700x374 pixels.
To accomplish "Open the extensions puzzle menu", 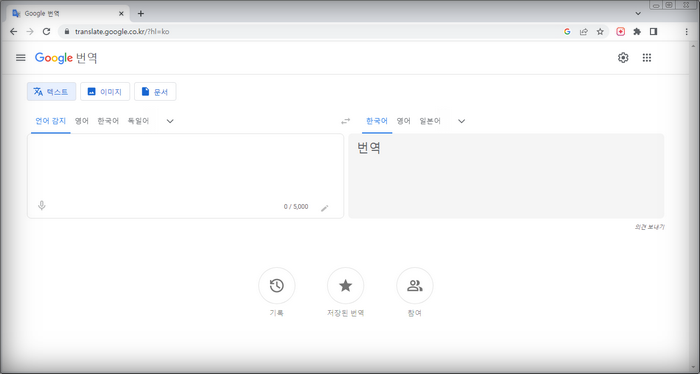I will point(637,32).
